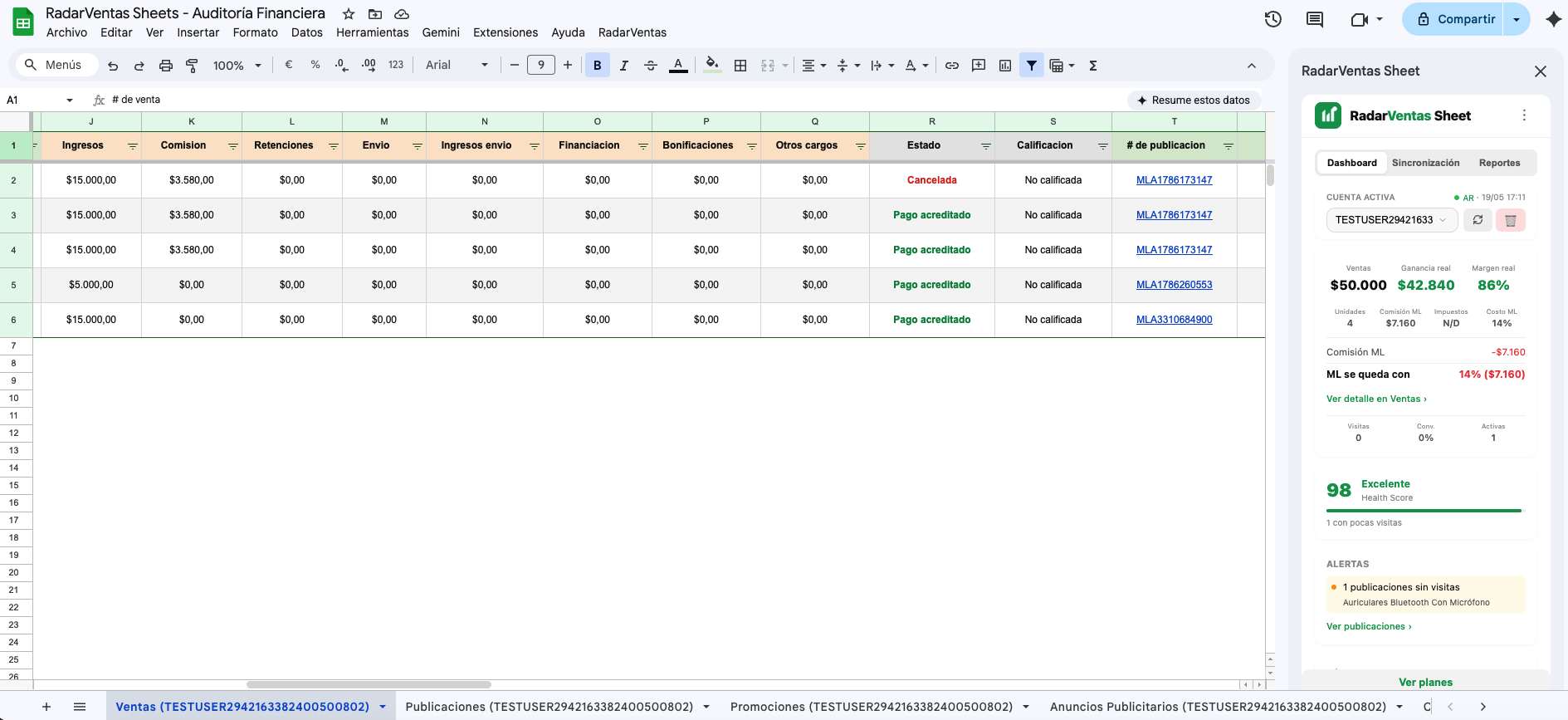
Task: Select the paint format tool
Action: click(x=192, y=66)
